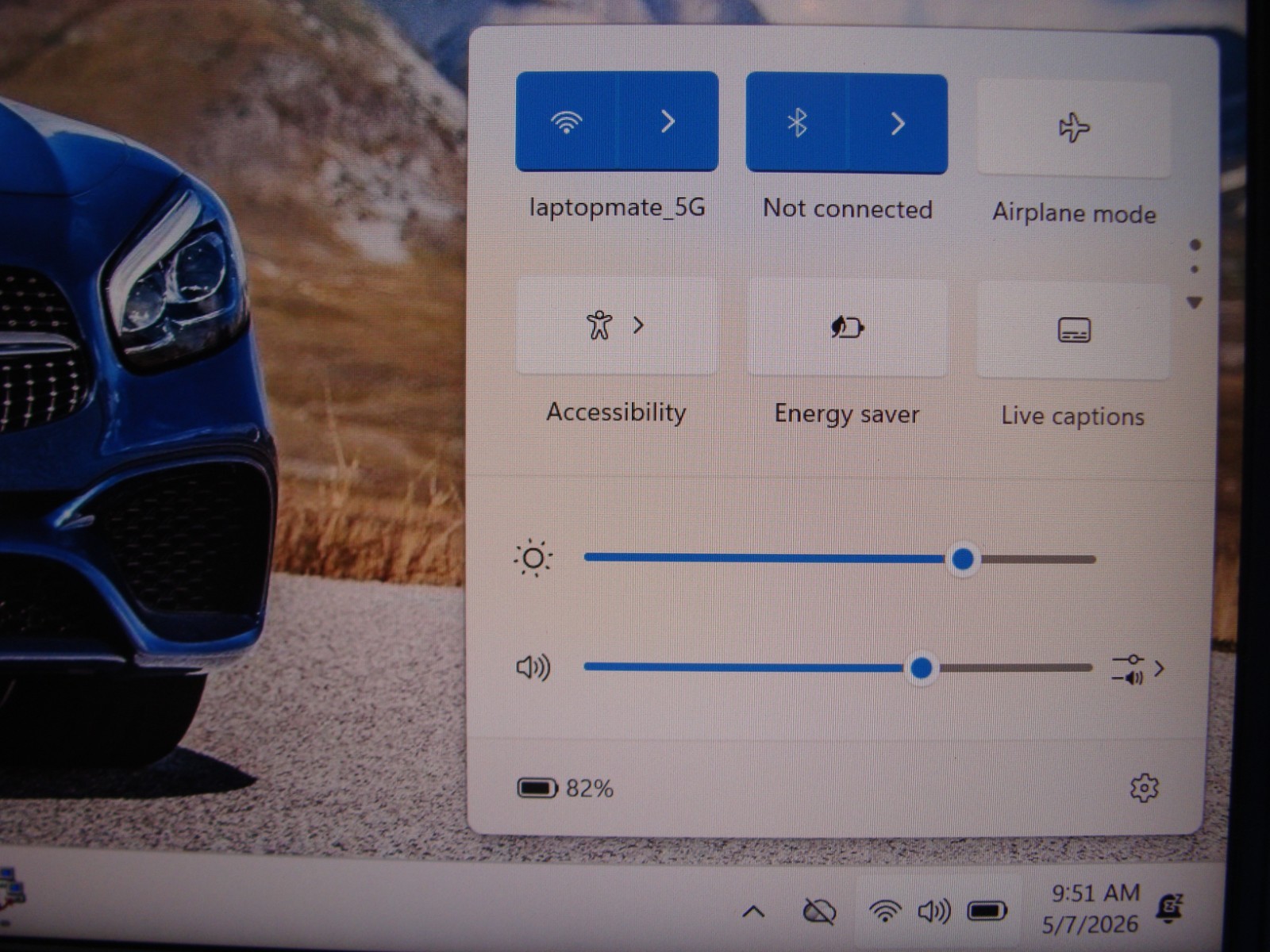Viewport: 1270px width, 952px height.
Task: Mute sound via the speaker icon
Action: tap(533, 668)
